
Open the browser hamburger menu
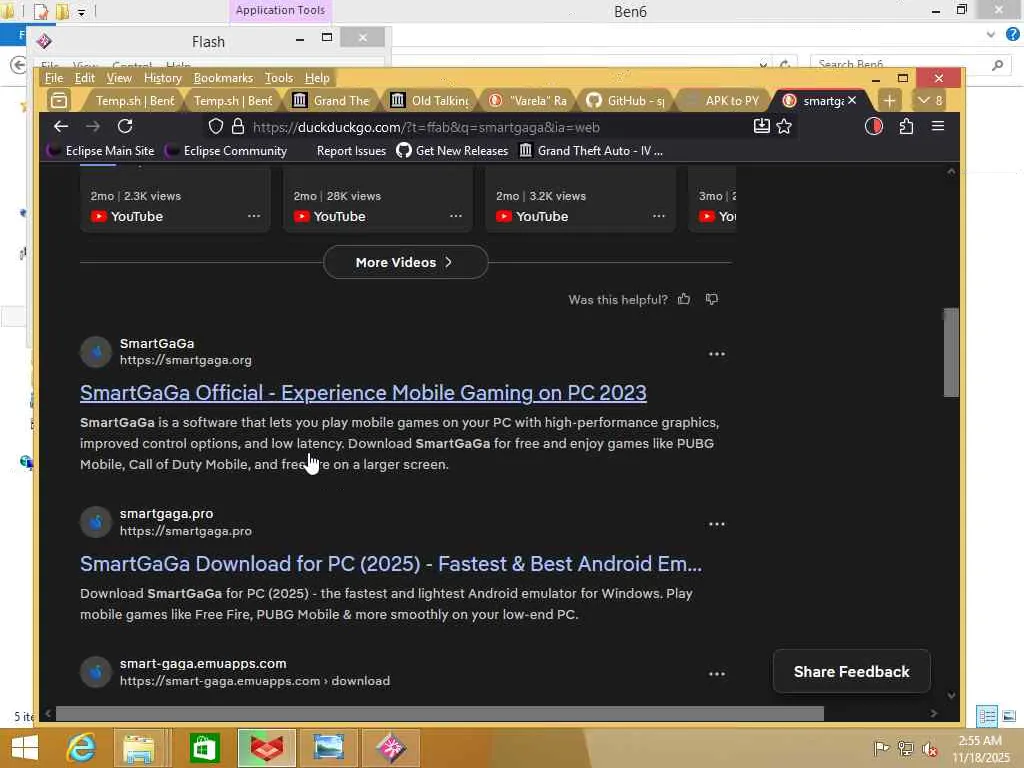pos(938,126)
